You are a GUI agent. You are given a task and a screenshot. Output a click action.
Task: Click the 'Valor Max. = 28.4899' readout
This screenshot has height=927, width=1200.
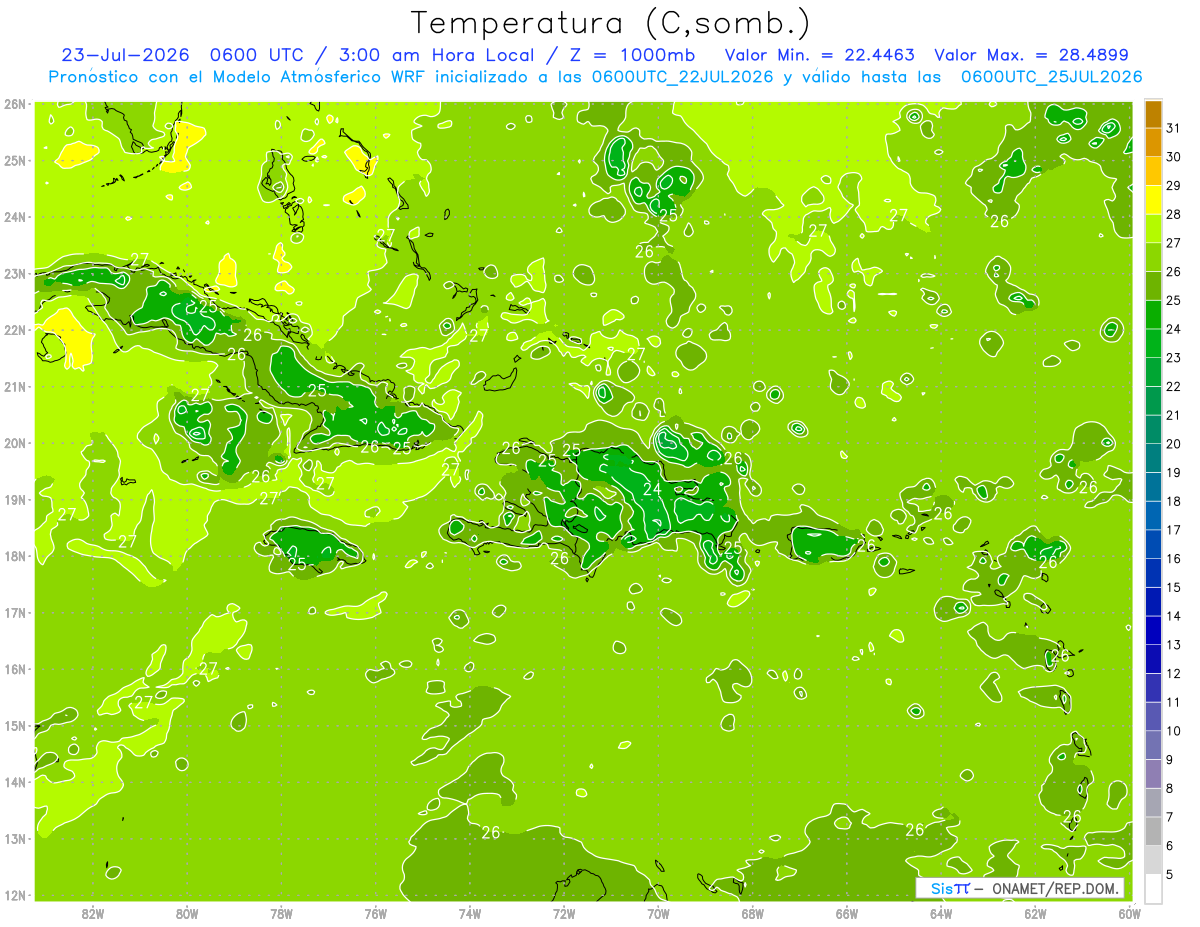pyautogui.click(x=1031, y=55)
